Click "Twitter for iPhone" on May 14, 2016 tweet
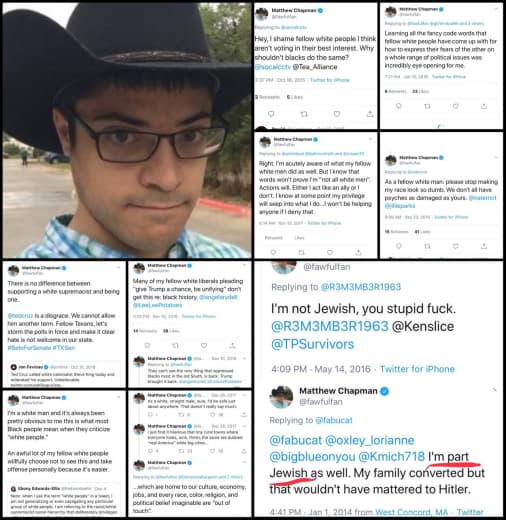 (417, 369)
